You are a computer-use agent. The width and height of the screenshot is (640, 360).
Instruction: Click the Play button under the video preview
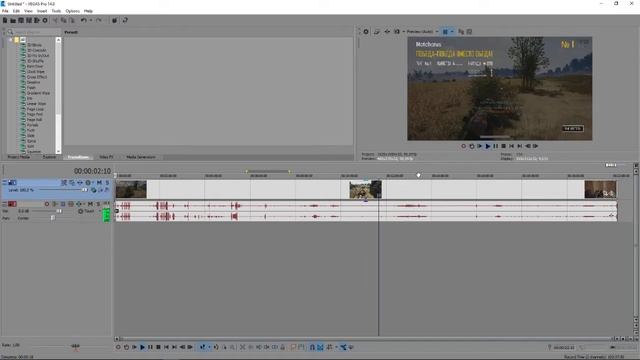(487, 146)
